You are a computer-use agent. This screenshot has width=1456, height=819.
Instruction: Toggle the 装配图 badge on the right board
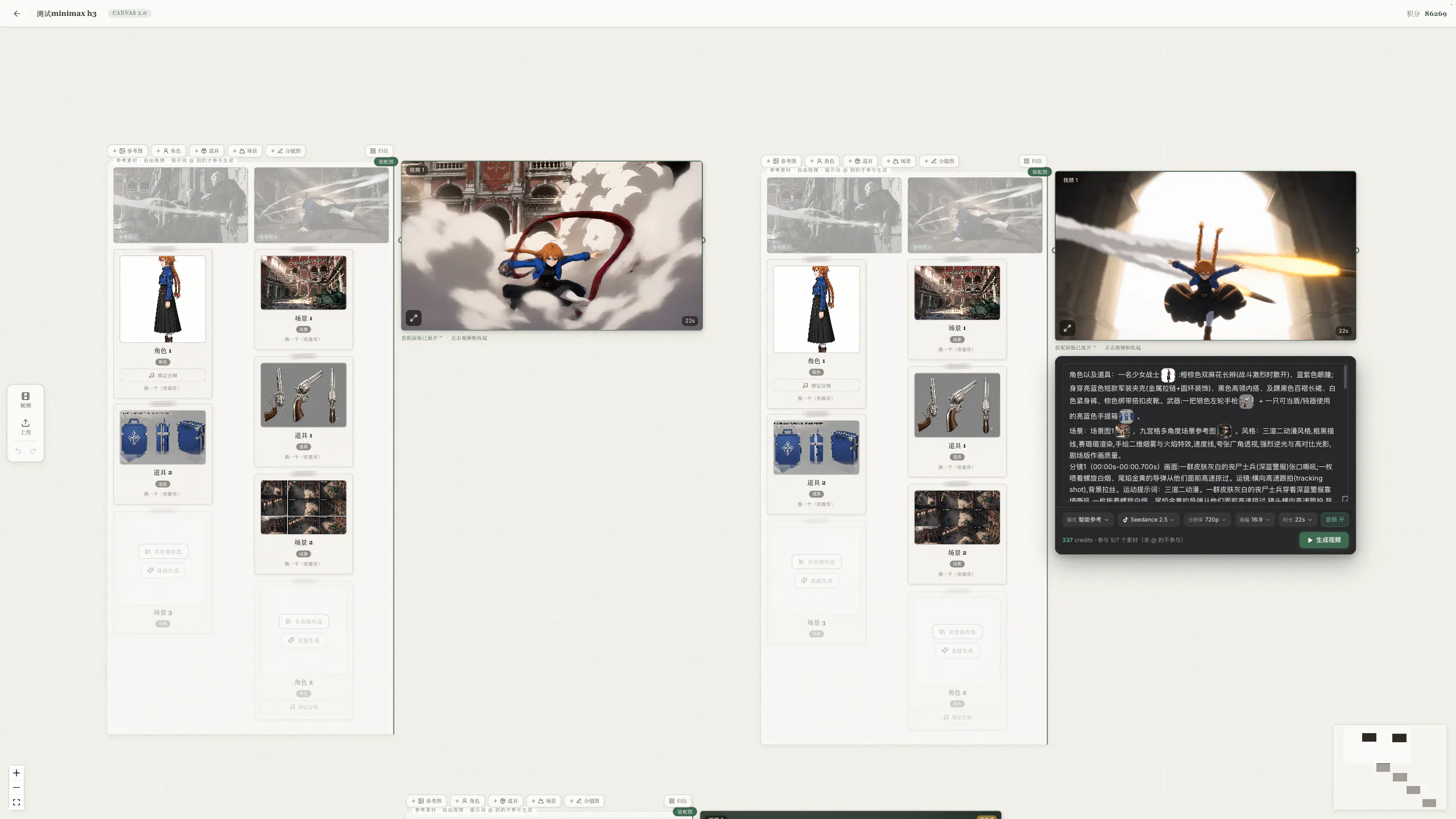[x=1040, y=172]
